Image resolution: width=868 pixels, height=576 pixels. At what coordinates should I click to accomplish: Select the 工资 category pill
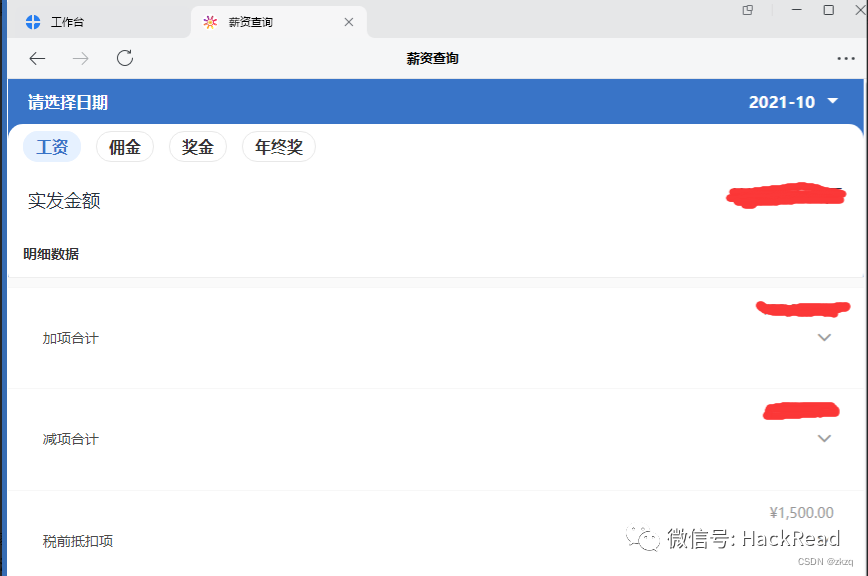pyautogui.click(x=52, y=147)
